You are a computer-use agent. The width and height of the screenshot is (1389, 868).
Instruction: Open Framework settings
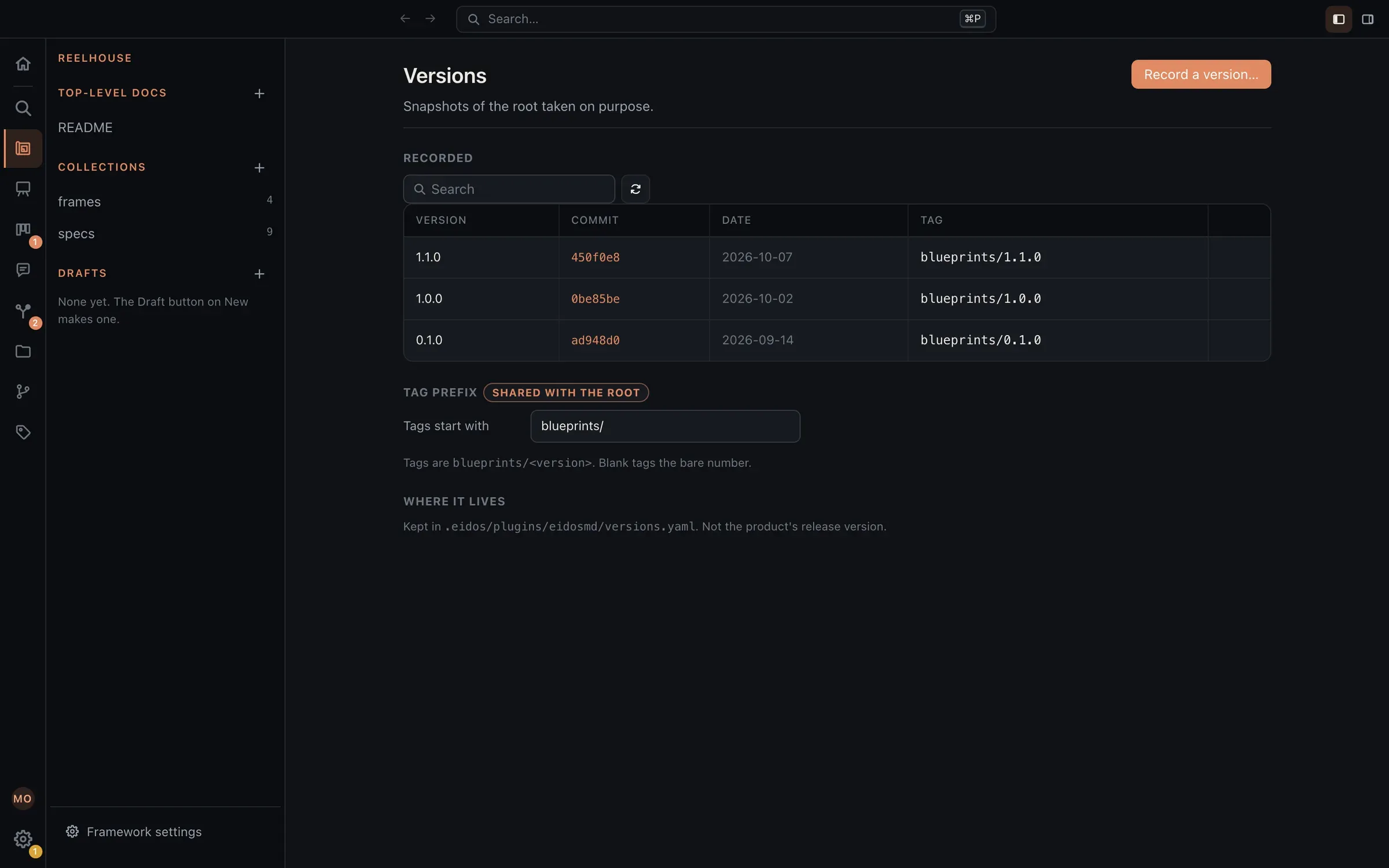134,832
